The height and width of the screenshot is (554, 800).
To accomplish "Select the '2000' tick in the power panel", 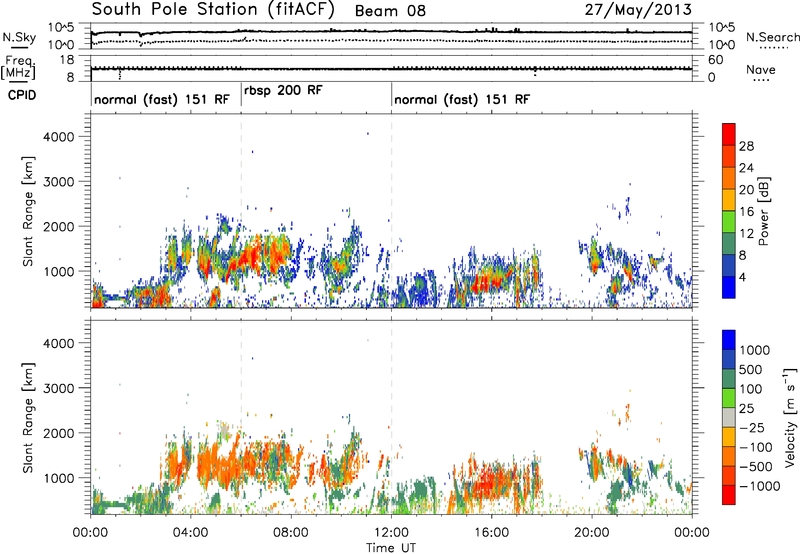I will coord(58,226).
